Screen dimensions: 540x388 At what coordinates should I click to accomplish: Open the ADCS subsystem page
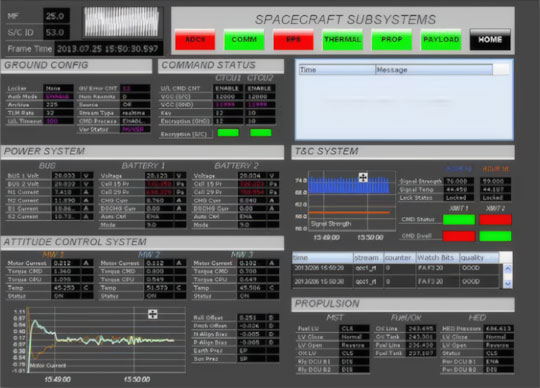pyautogui.click(x=195, y=40)
